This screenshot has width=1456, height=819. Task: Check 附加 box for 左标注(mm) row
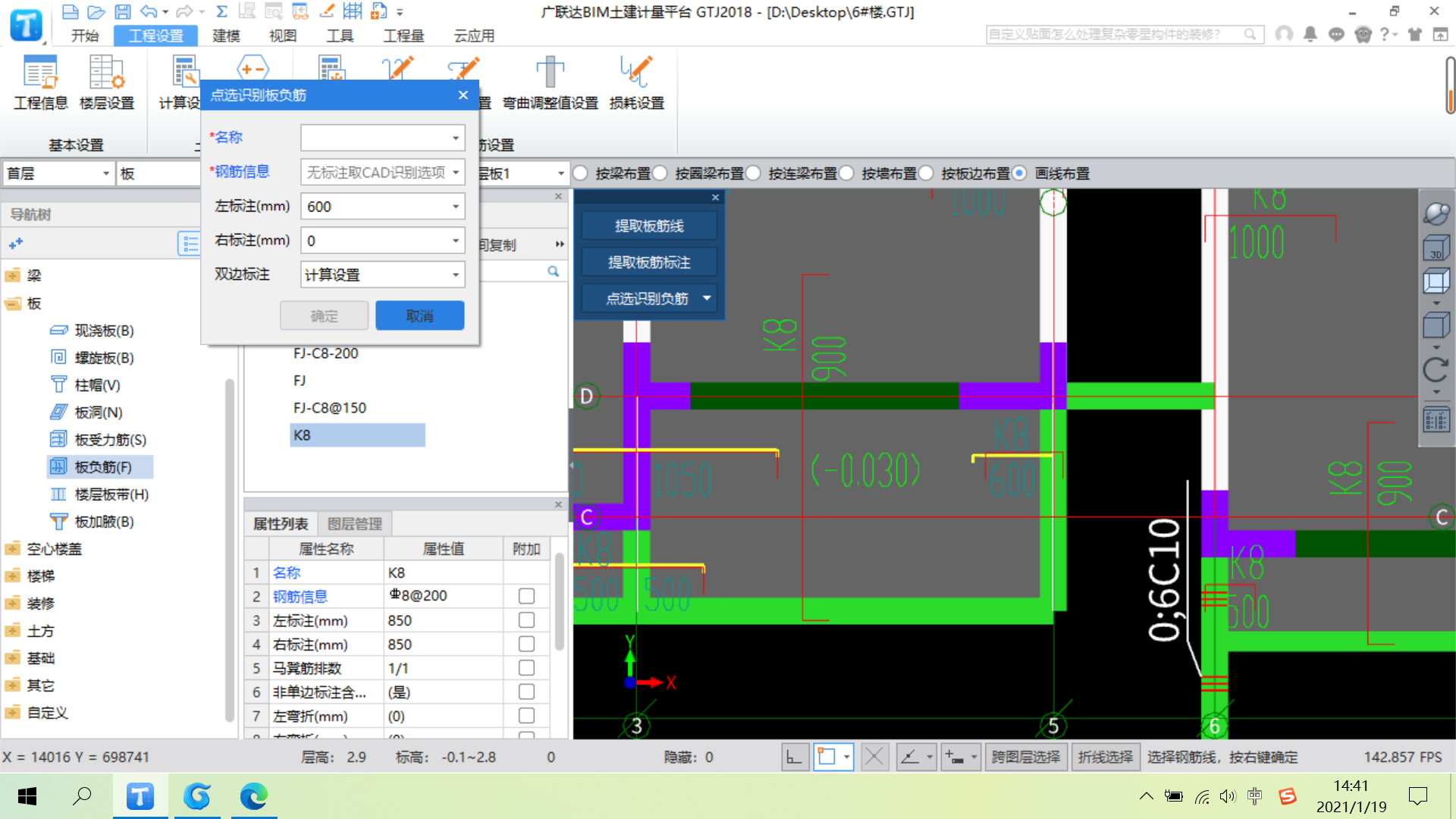coord(526,620)
